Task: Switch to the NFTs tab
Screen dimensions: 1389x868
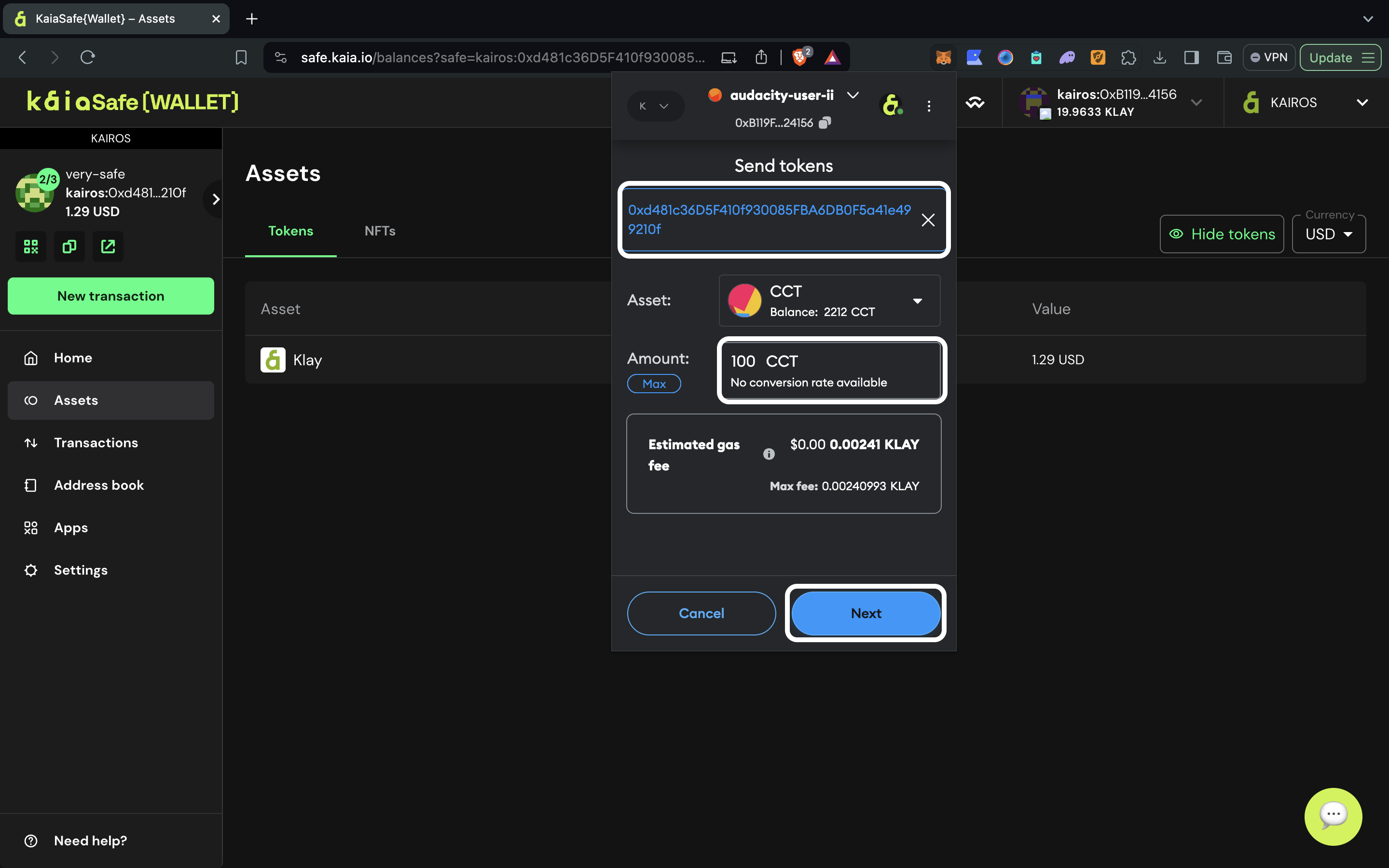Action: (x=379, y=231)
